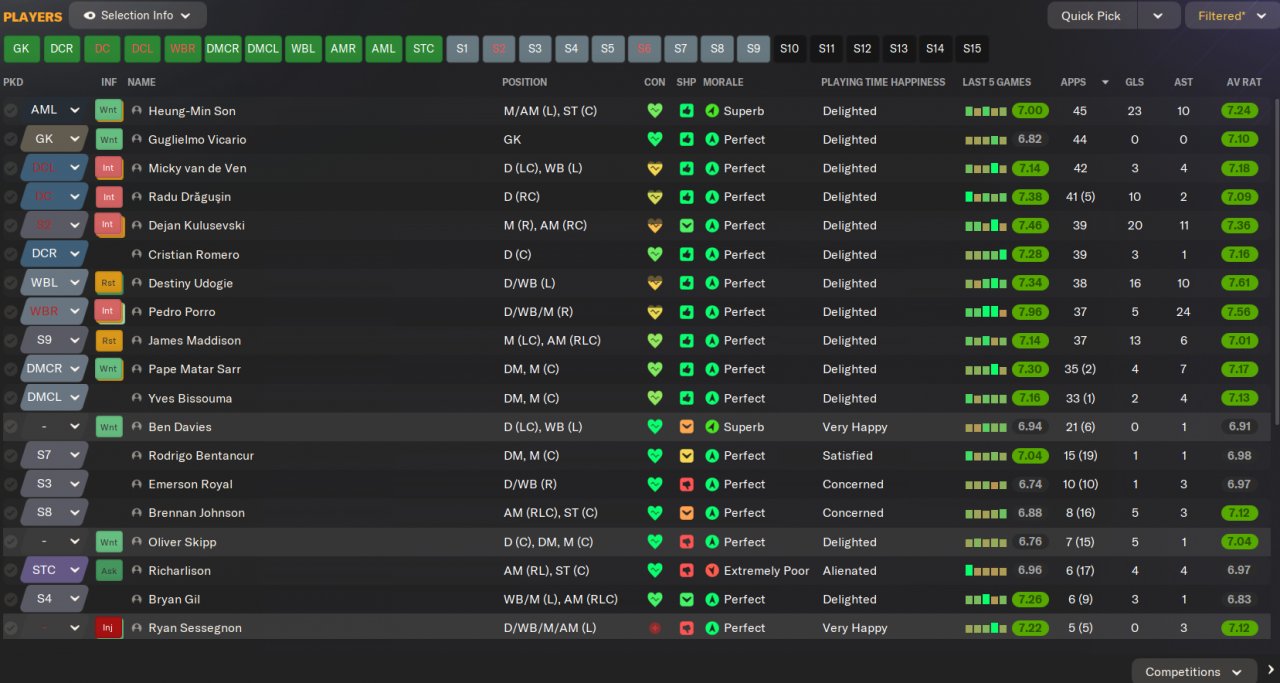Click the profile icon beside James Maddison

point(137,341)
